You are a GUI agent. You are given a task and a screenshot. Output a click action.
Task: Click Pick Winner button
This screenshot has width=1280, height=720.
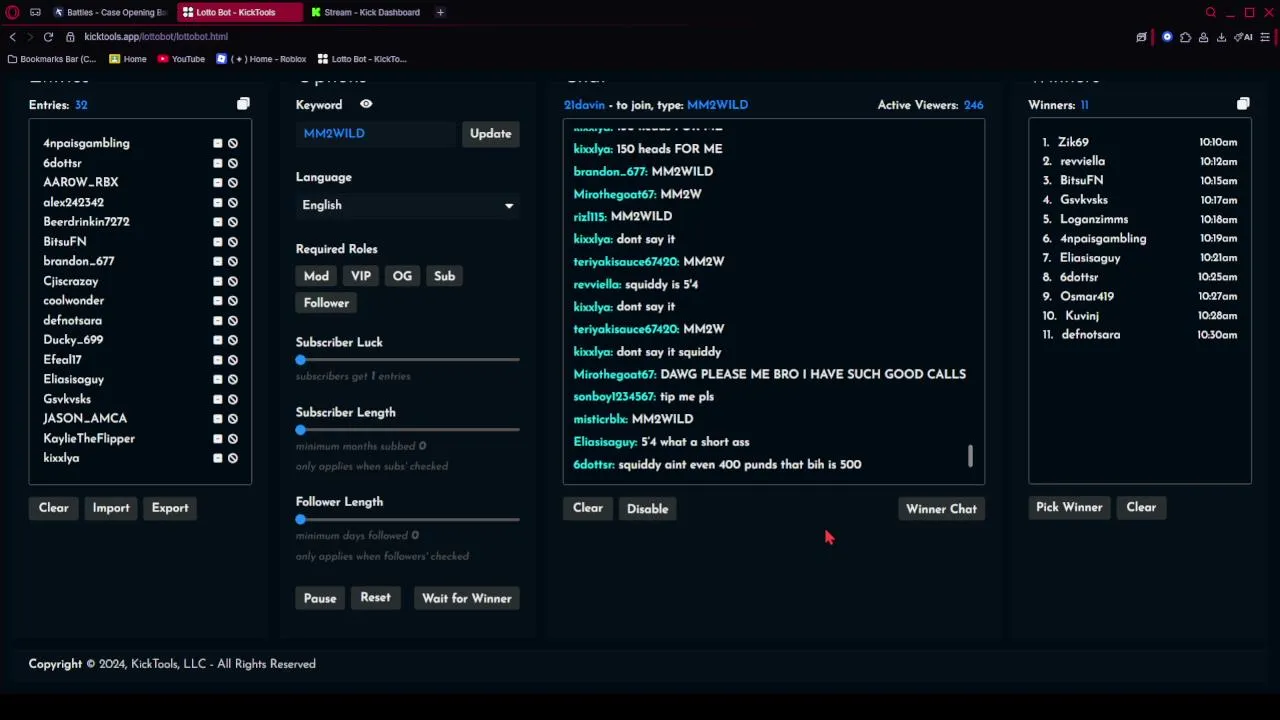(1069, 508)
